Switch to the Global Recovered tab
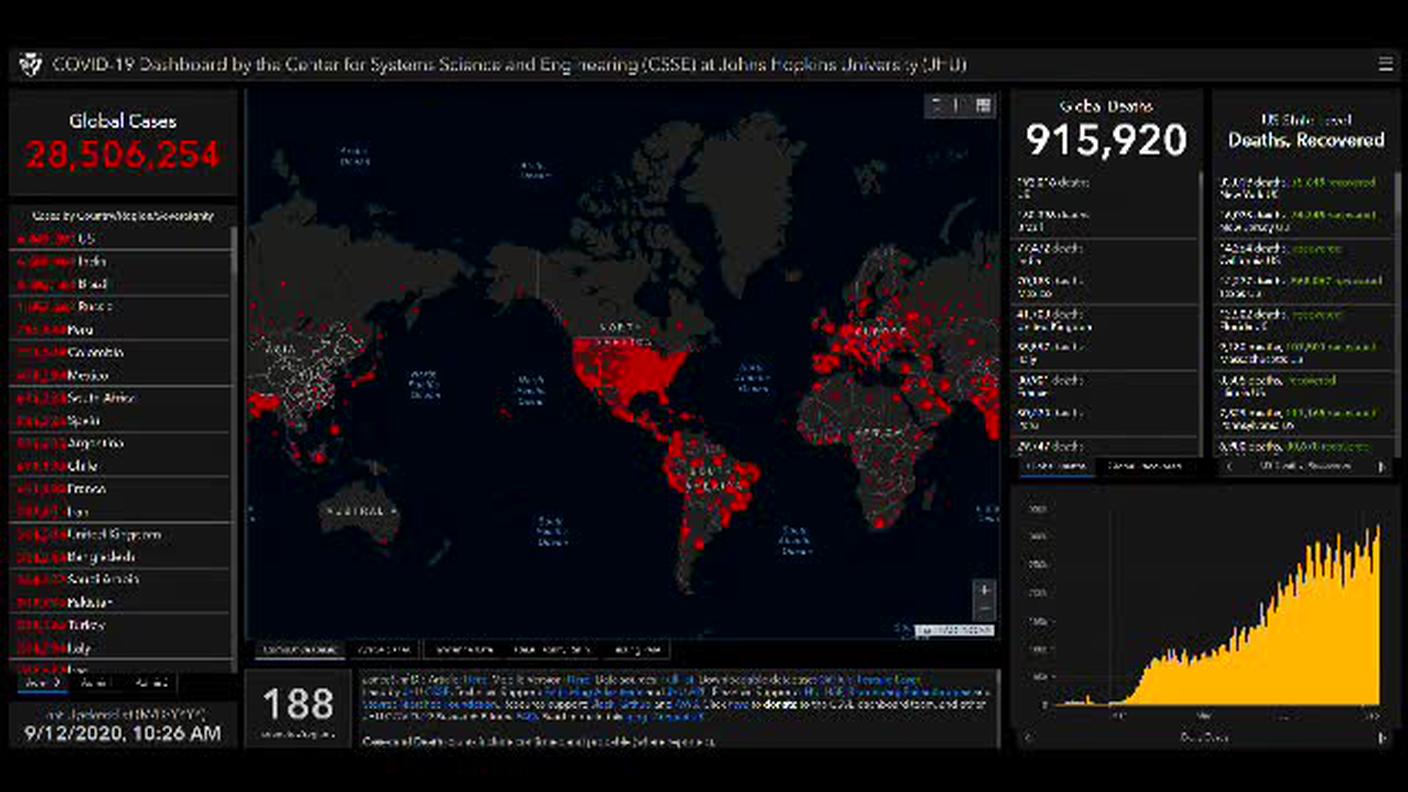 click(1145, 466)
